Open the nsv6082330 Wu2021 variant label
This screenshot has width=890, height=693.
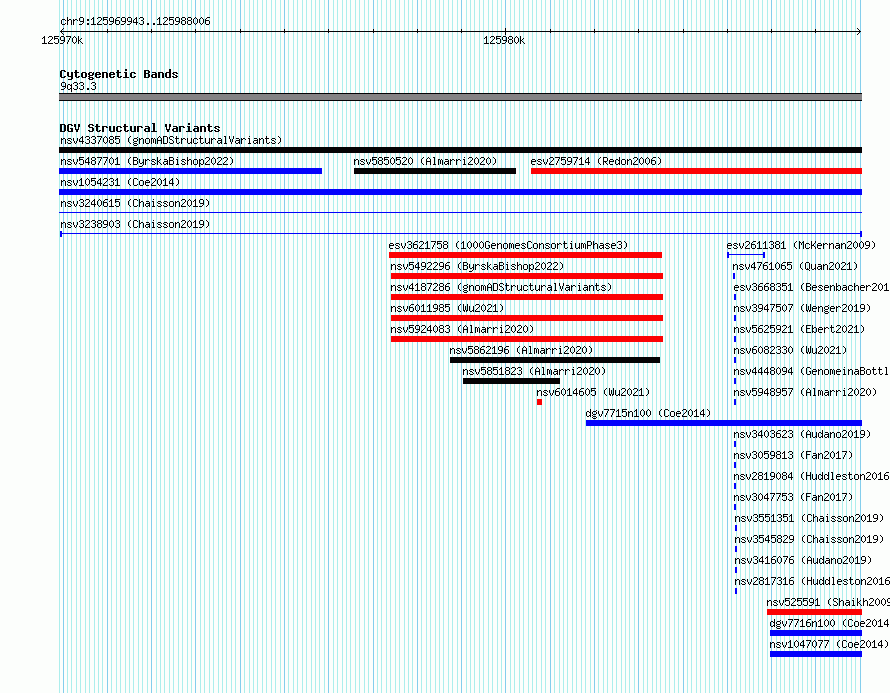790,350
